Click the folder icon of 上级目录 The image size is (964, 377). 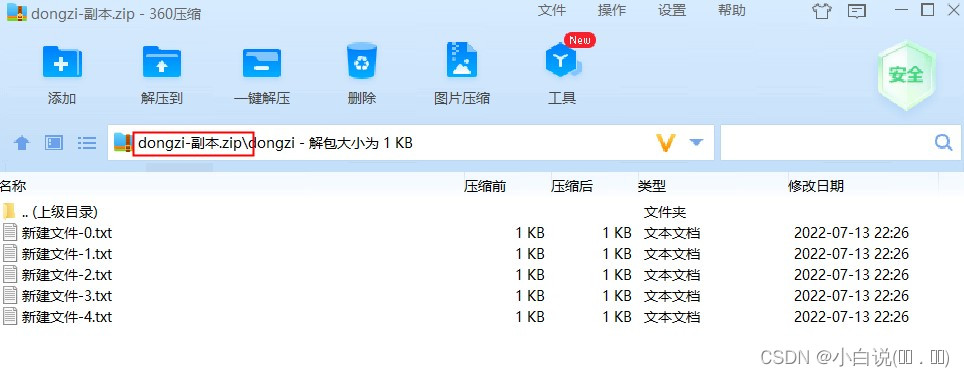9,212
